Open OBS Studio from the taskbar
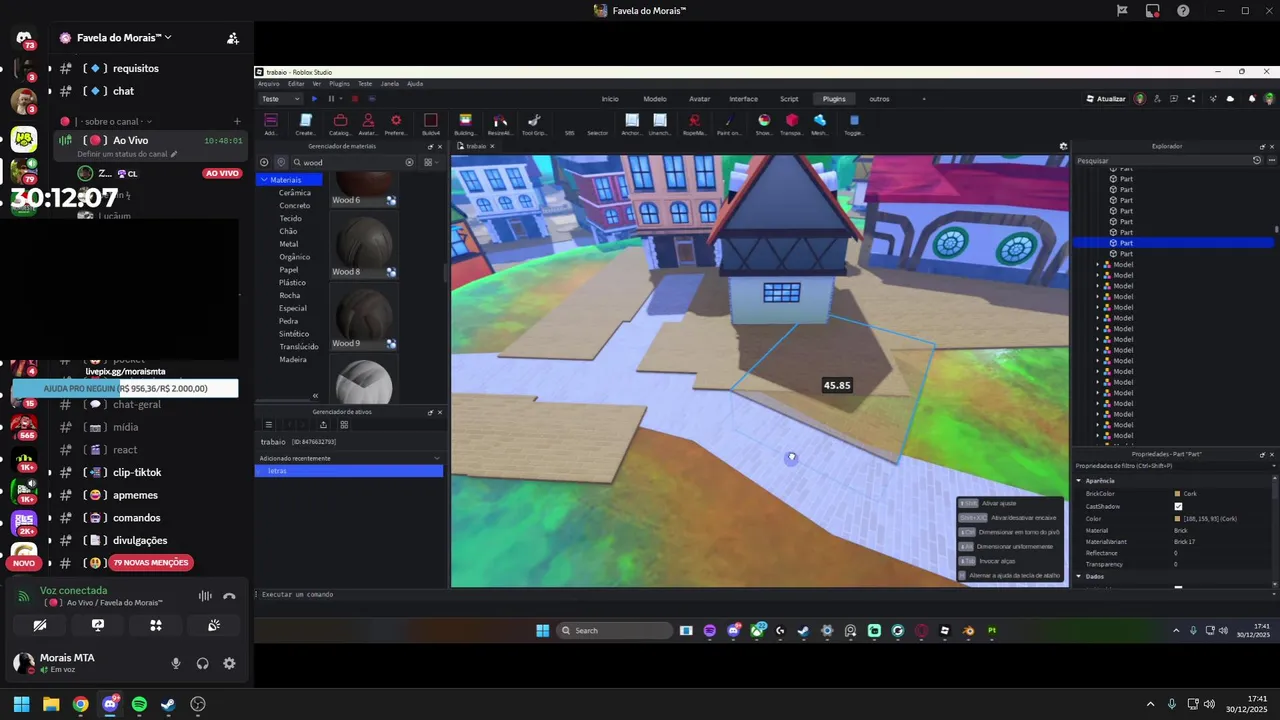This screenshot has height=720, width=1280. tap(197, 704)
